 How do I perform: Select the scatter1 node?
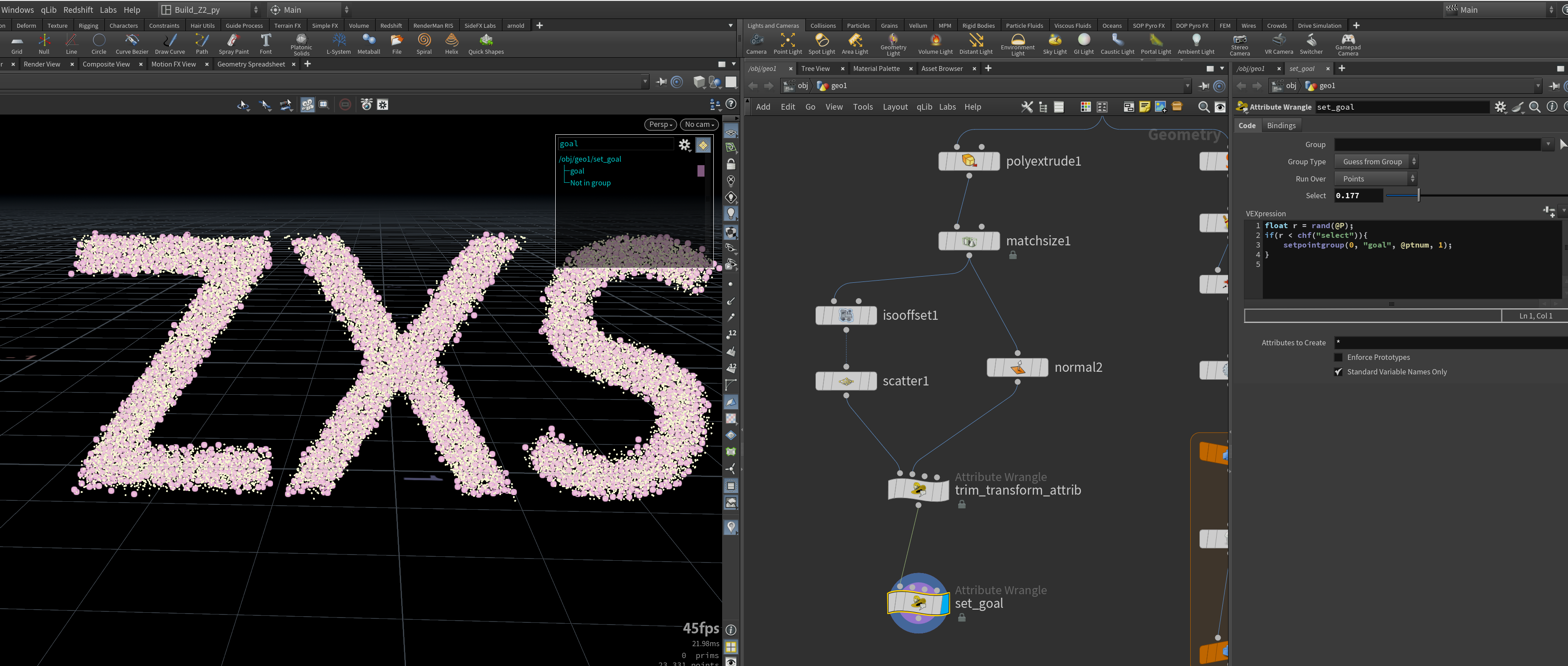(846, 381)
